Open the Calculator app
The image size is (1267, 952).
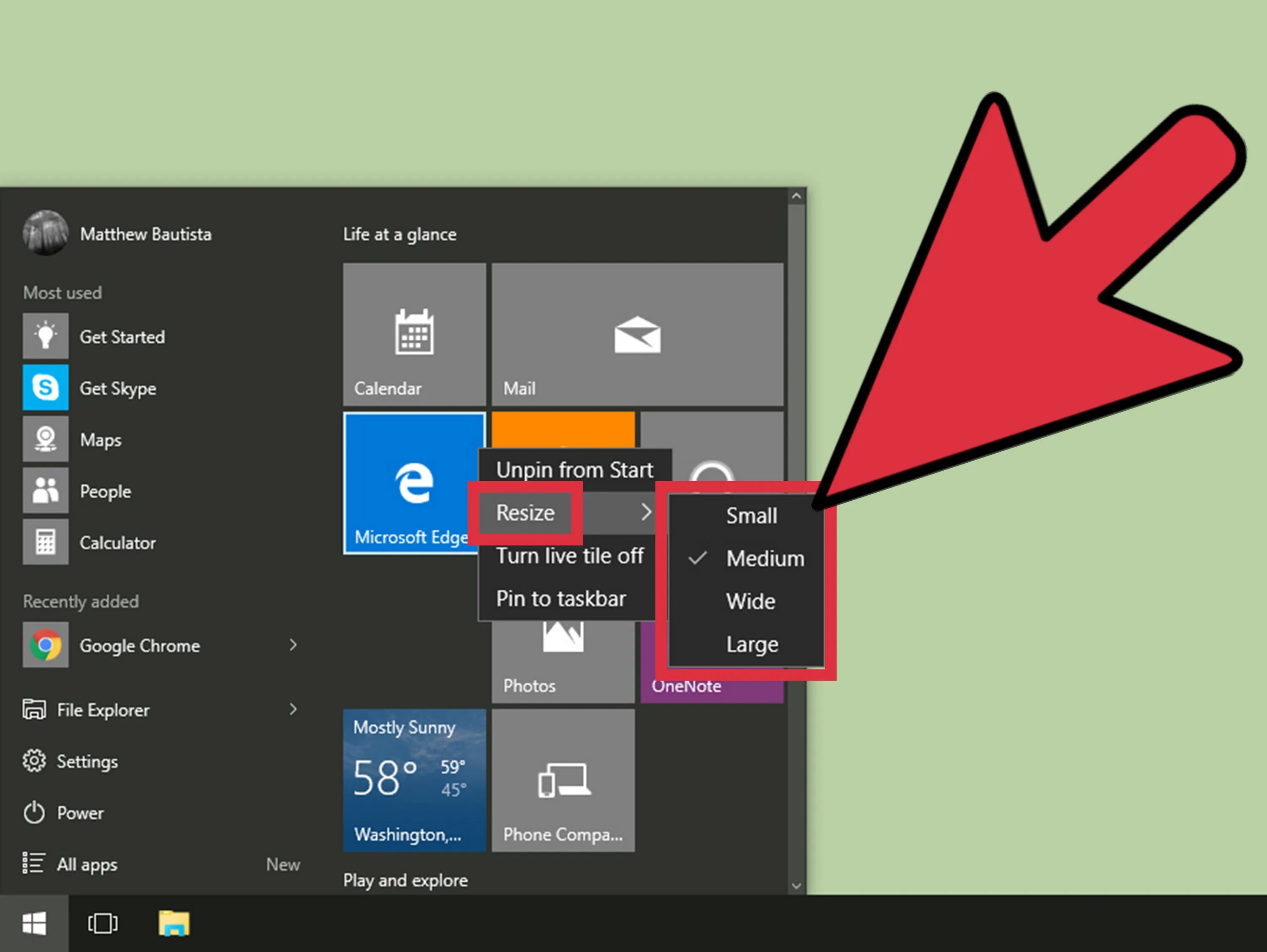coord(117,542)
